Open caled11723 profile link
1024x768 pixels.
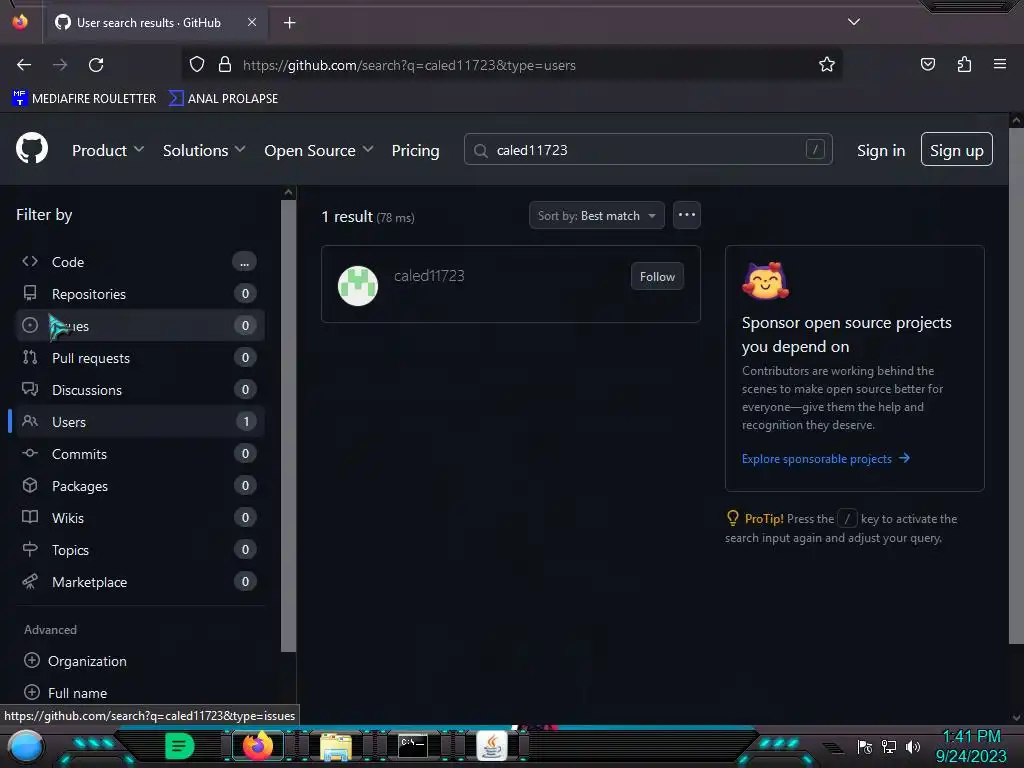(429, 276)
